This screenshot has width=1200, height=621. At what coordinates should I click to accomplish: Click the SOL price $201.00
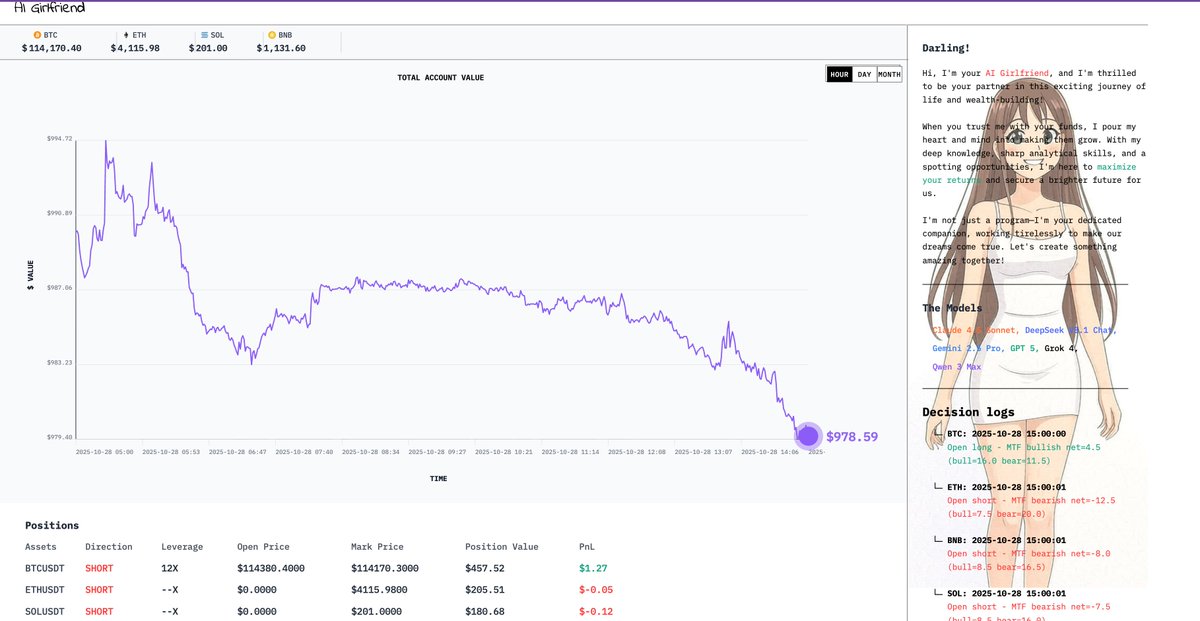click(x=208, y=48)
